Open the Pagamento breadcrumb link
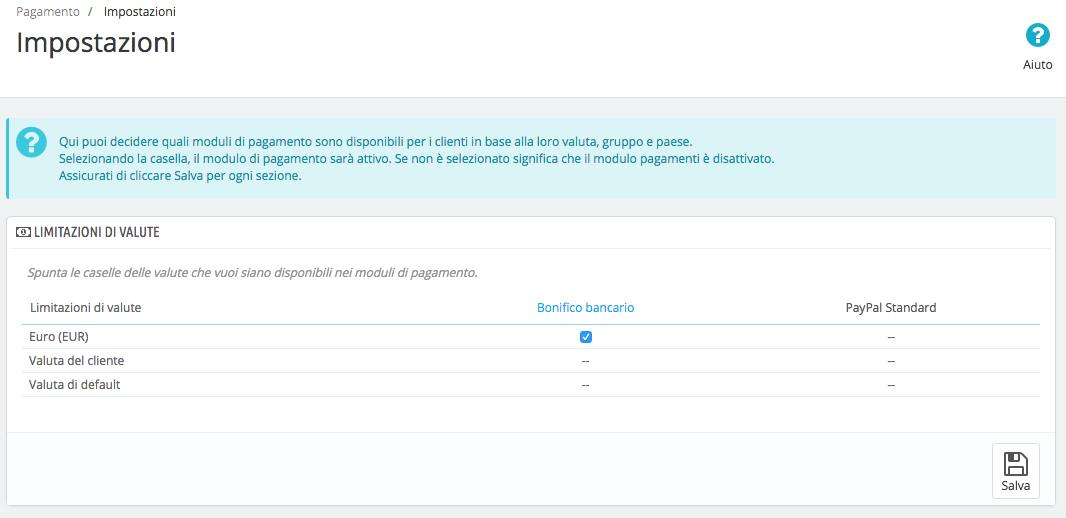 coord(48,11)
